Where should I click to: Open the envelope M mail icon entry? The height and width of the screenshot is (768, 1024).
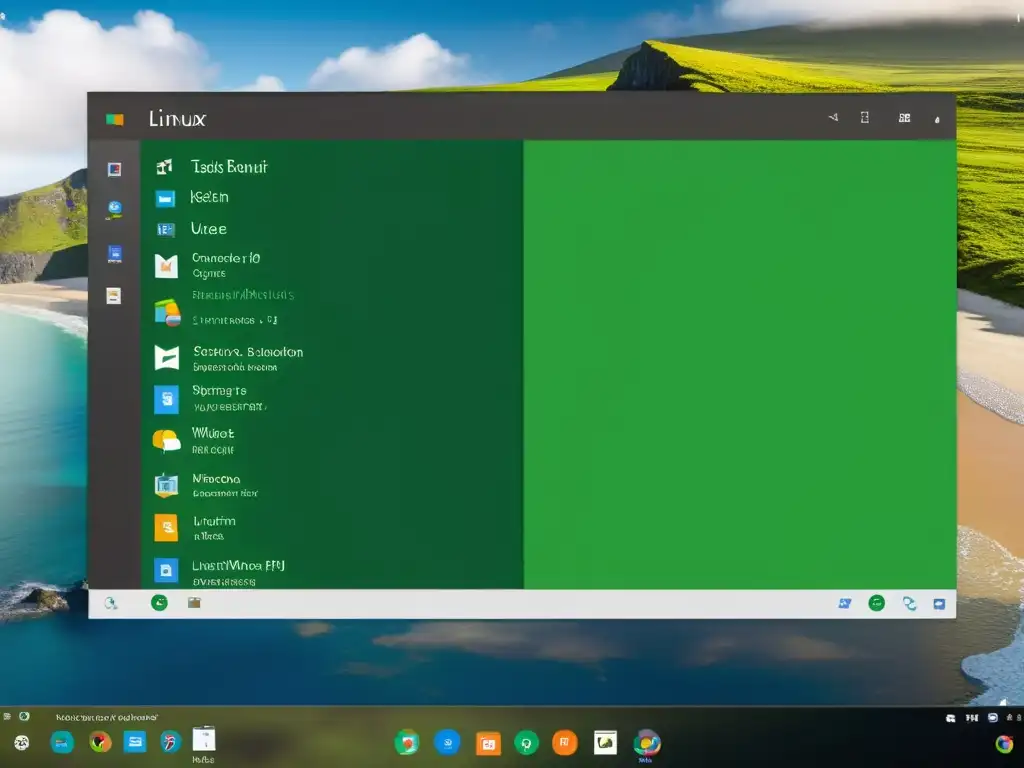(x=166, y=266)
